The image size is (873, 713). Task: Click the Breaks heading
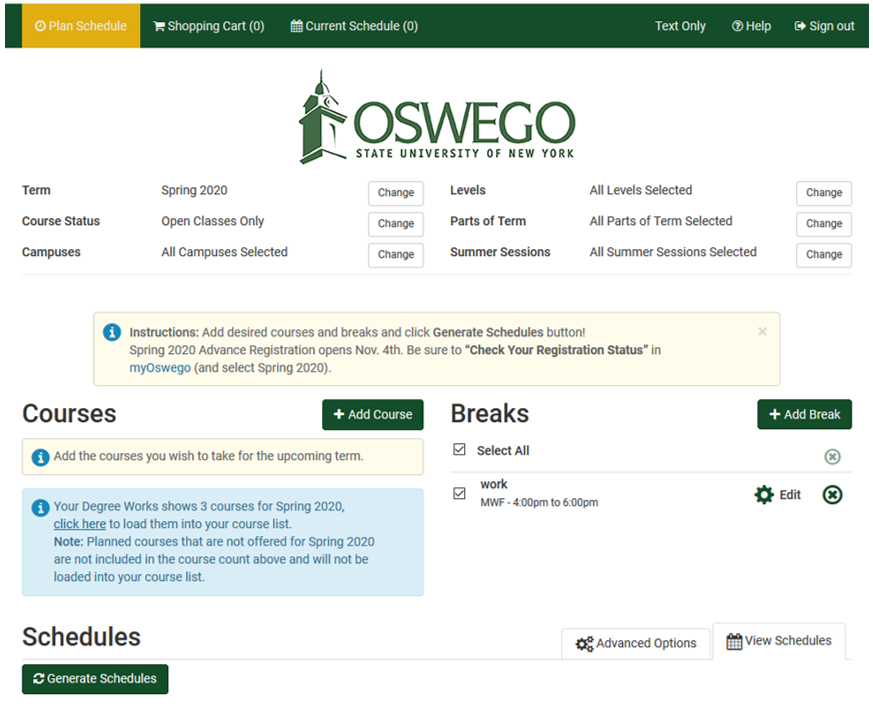(490, 414)
